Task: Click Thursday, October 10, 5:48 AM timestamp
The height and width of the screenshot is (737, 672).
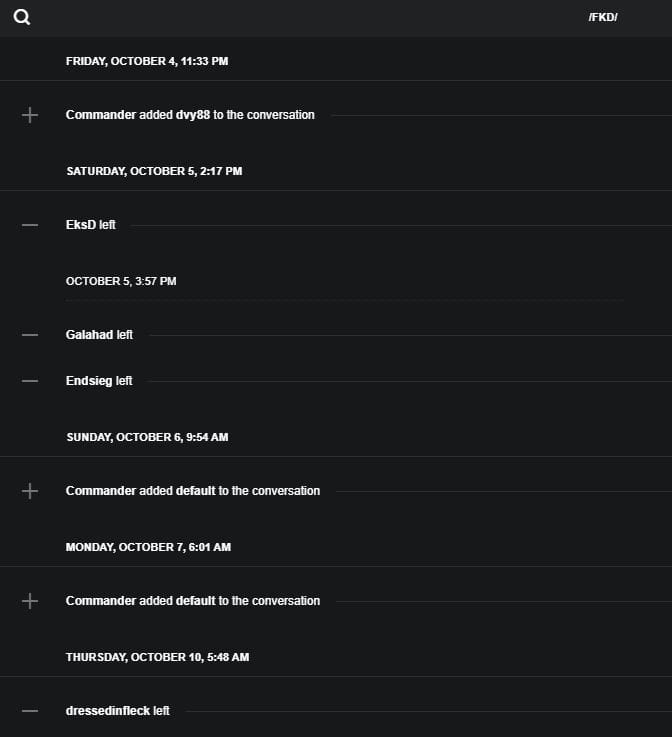Action: 157,657
